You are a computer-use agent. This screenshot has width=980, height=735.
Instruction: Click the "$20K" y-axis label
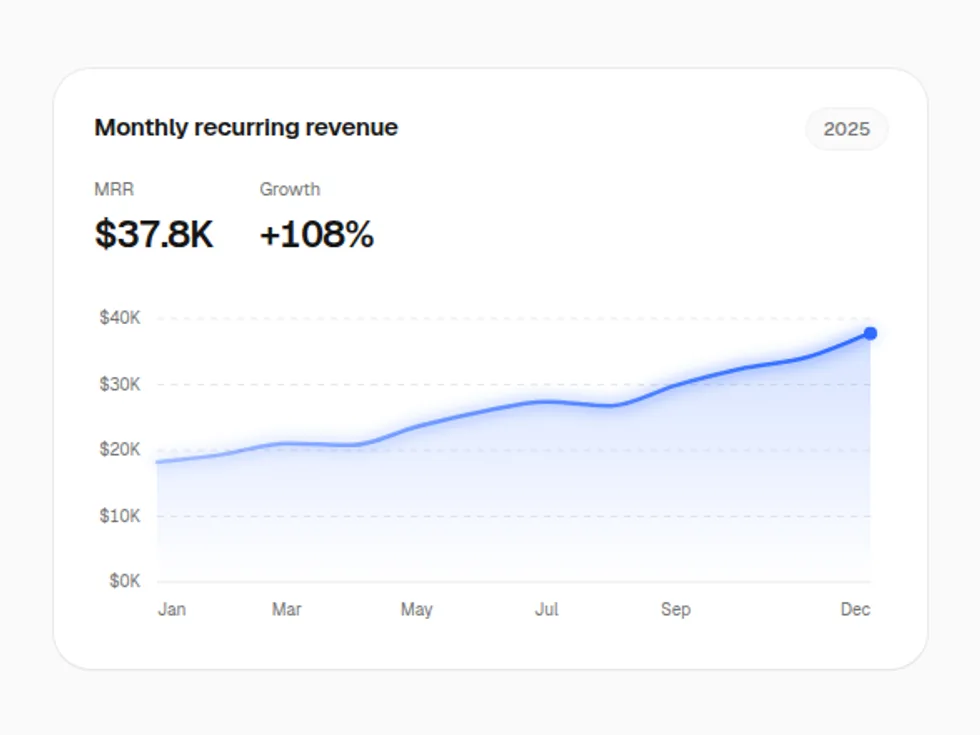pos(120,449)
